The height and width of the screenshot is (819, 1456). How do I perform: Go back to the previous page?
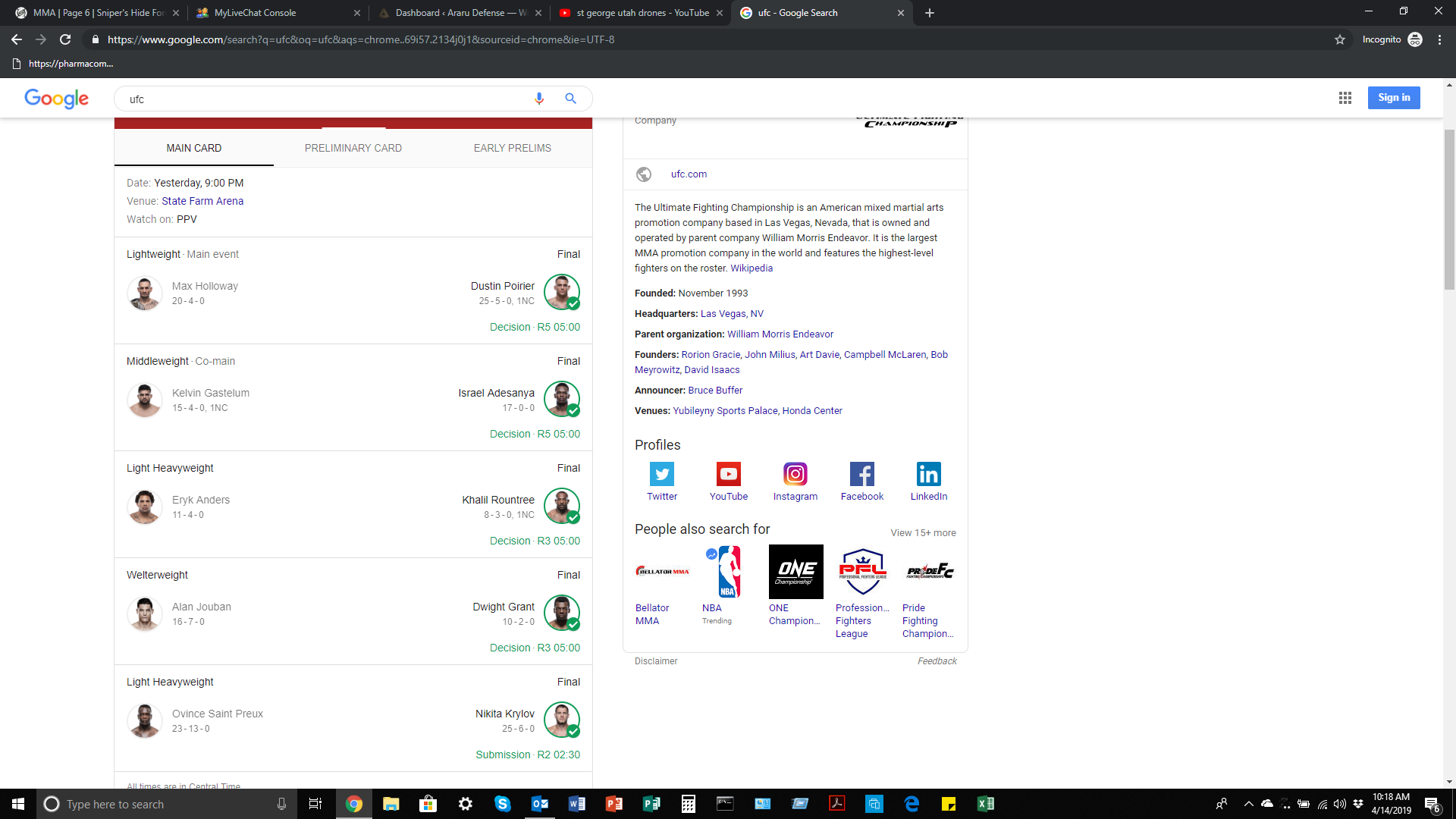pos(17,39)
